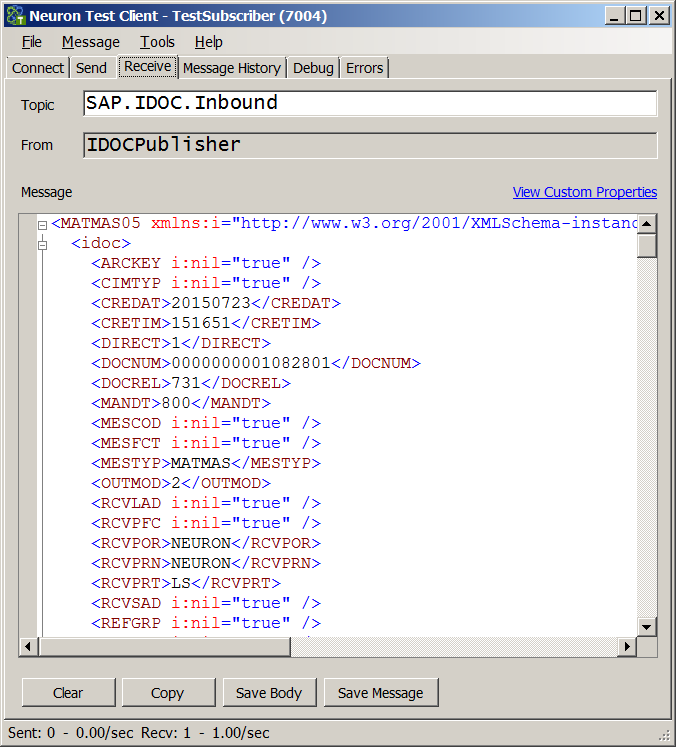Viewport: 676px width, 747px height.
Task: Collapse the idoc XML node
Action: [42, 245]
